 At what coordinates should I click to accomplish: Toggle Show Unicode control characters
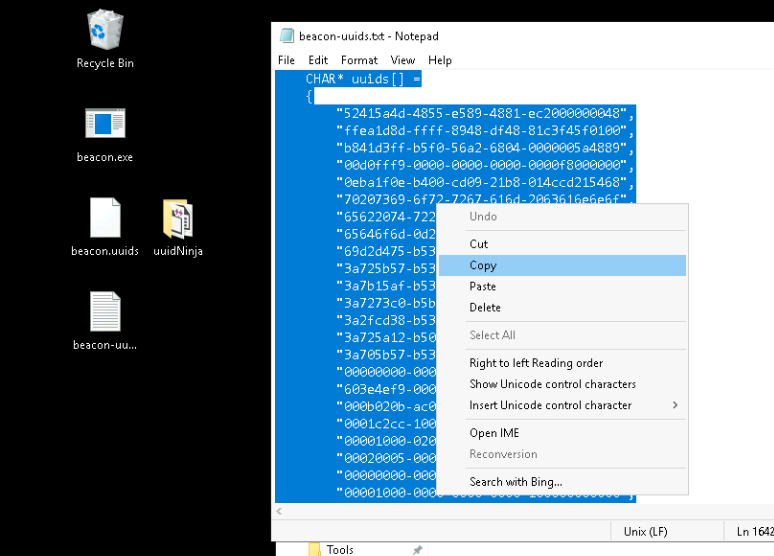[562, 384]
